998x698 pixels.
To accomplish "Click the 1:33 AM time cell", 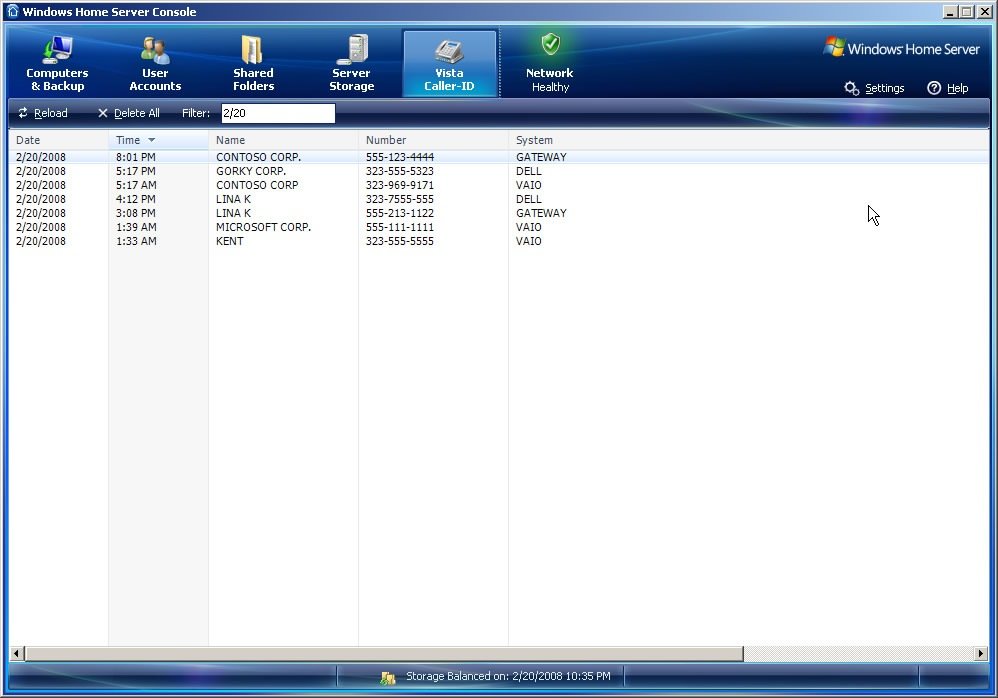I will (x=136, y=241).
